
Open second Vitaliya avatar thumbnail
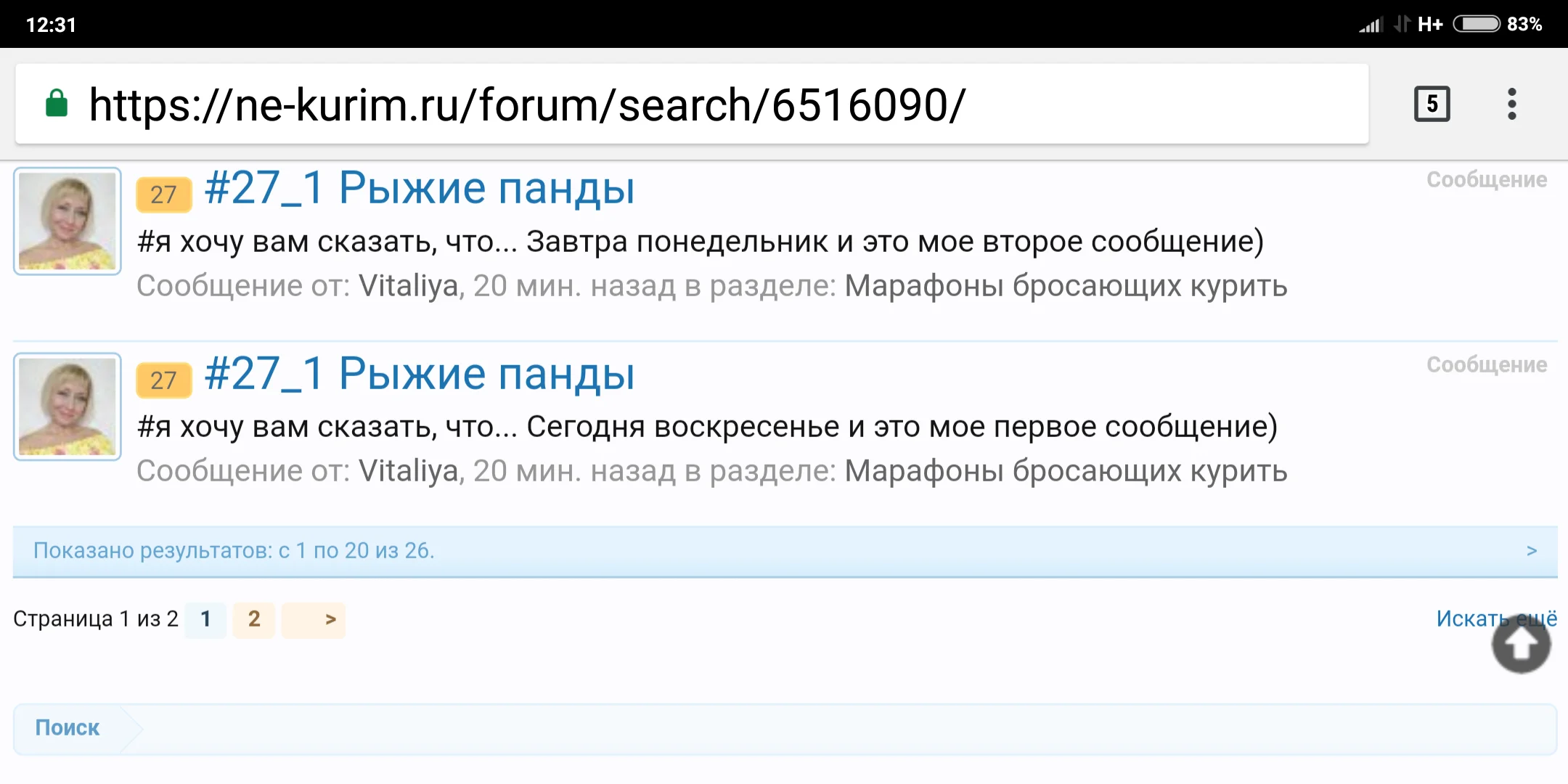[67, 407]
